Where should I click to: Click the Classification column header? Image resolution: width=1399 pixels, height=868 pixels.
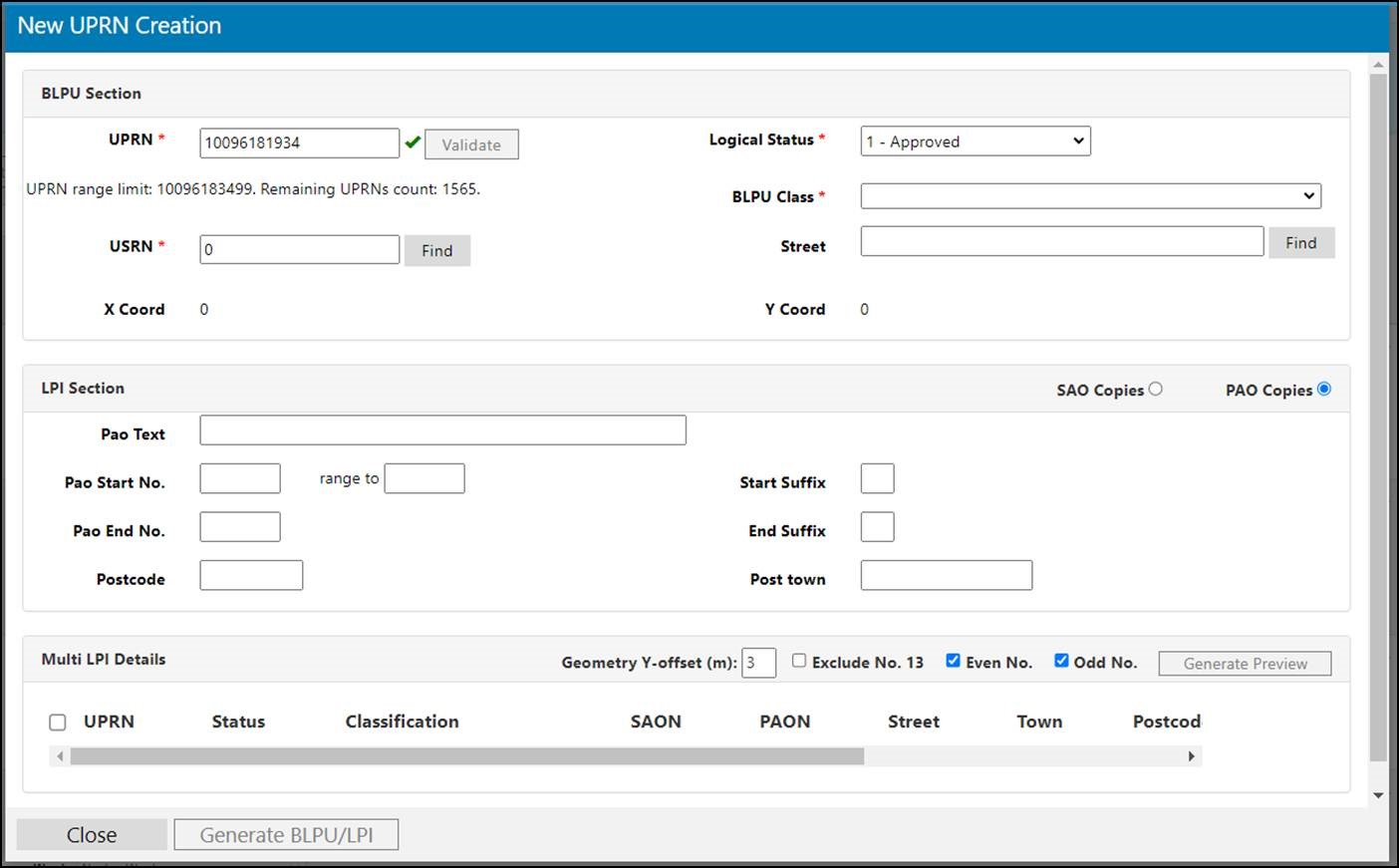[403, 722]
